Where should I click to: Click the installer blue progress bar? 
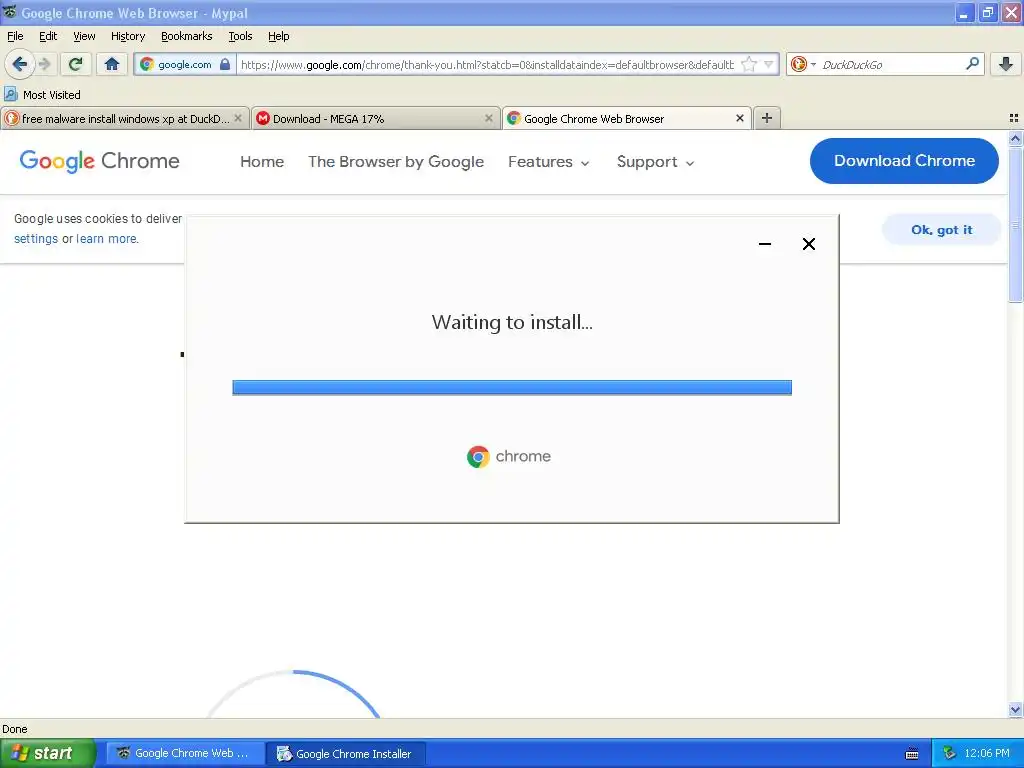coord(512,387)
